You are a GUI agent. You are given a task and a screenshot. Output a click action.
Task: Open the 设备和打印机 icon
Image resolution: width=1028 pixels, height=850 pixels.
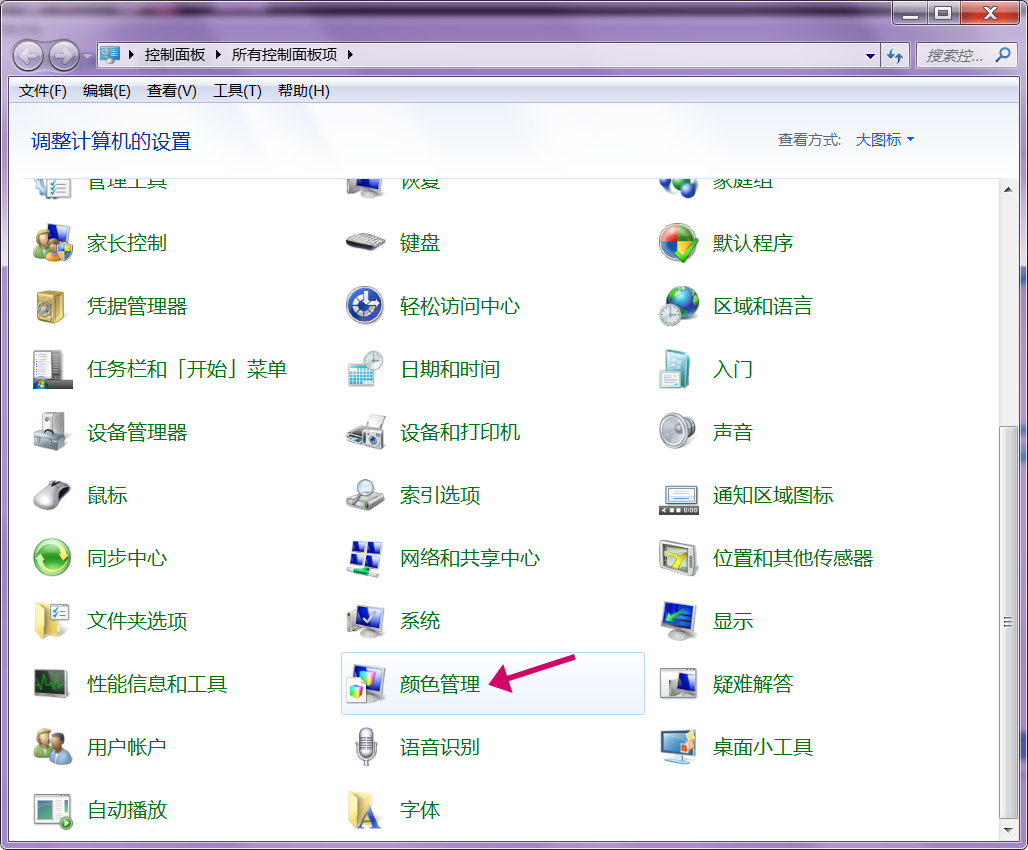pos(366,432)
